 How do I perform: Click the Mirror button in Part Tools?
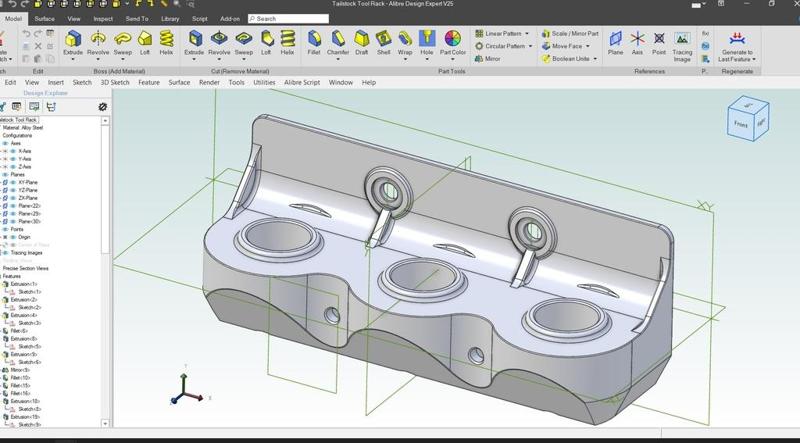point(492,59)
